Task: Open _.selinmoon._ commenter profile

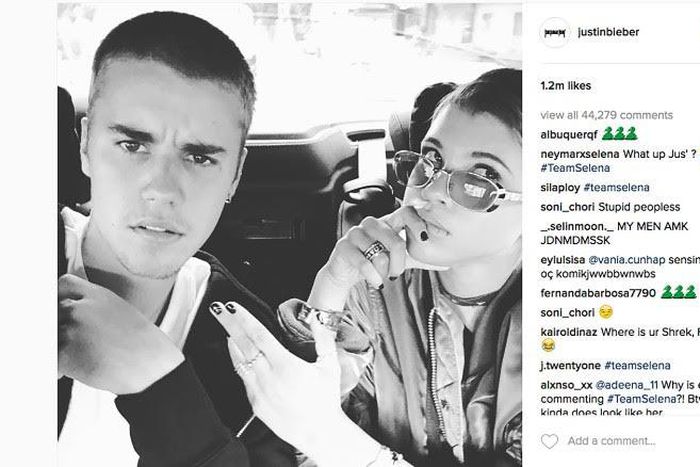Action: click(577, 226)
